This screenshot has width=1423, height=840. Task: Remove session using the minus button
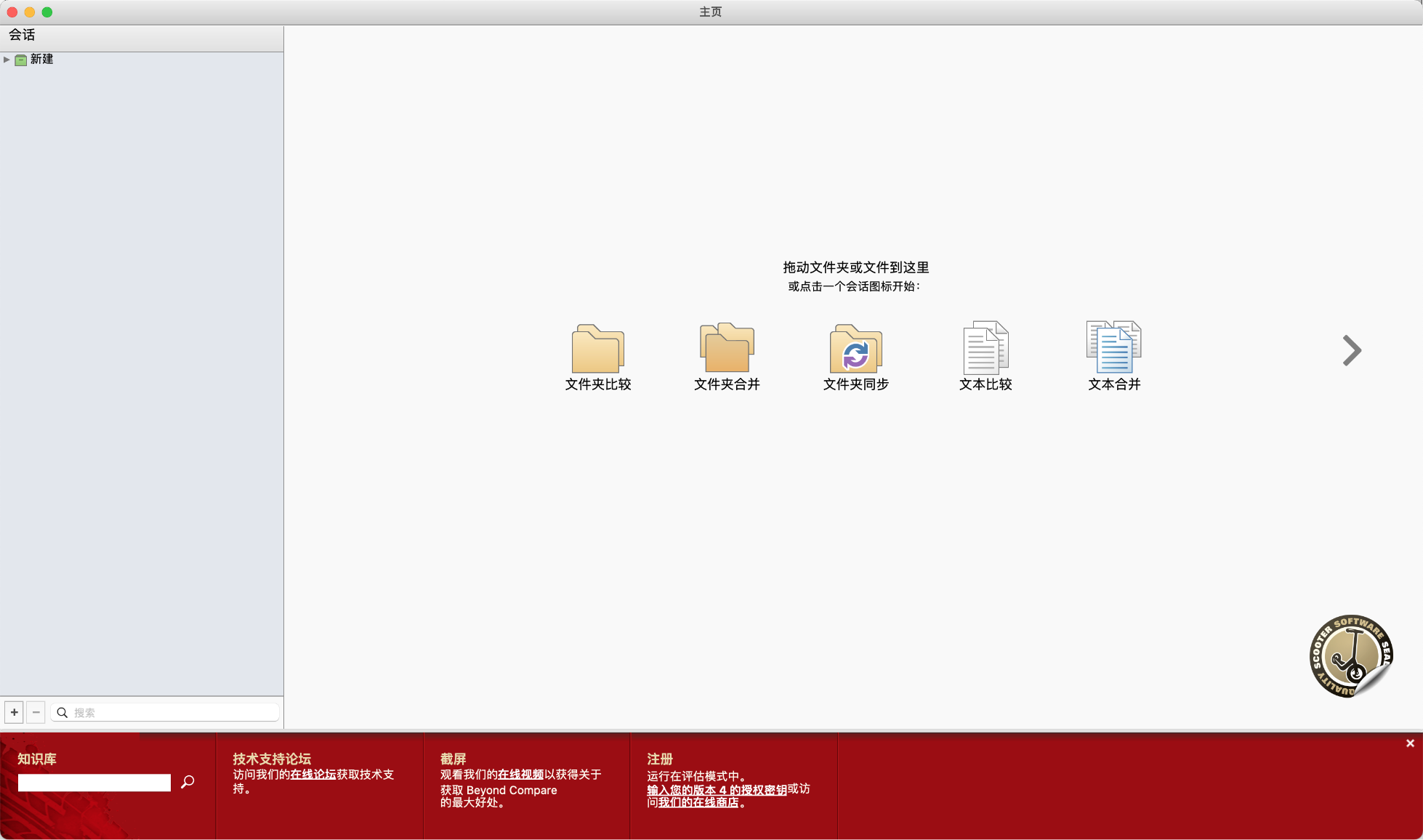[36, 712]
